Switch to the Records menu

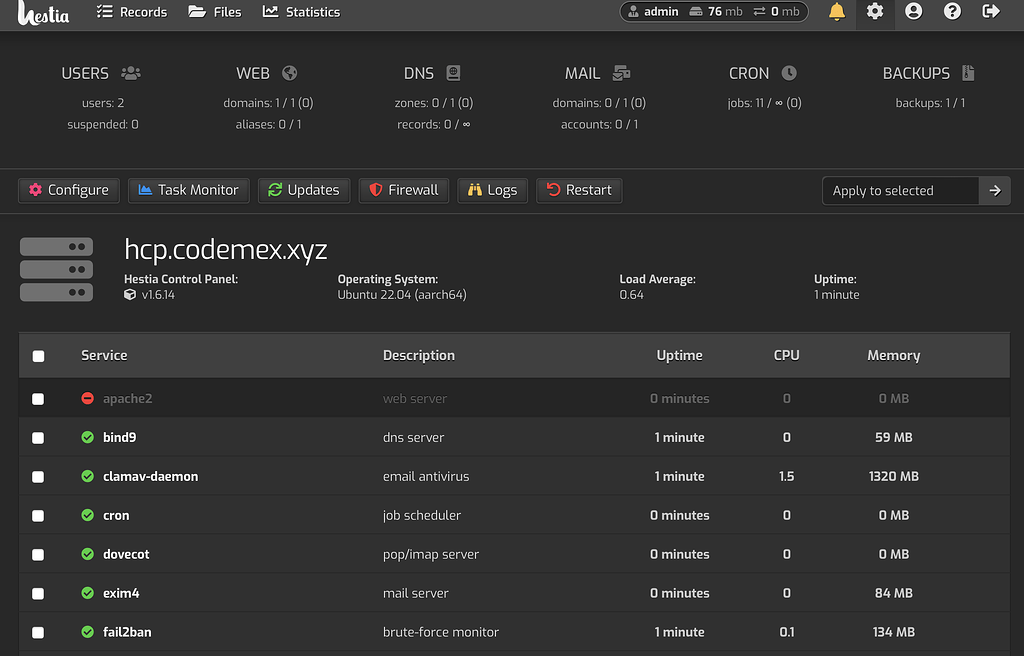[x=131, y=12]
